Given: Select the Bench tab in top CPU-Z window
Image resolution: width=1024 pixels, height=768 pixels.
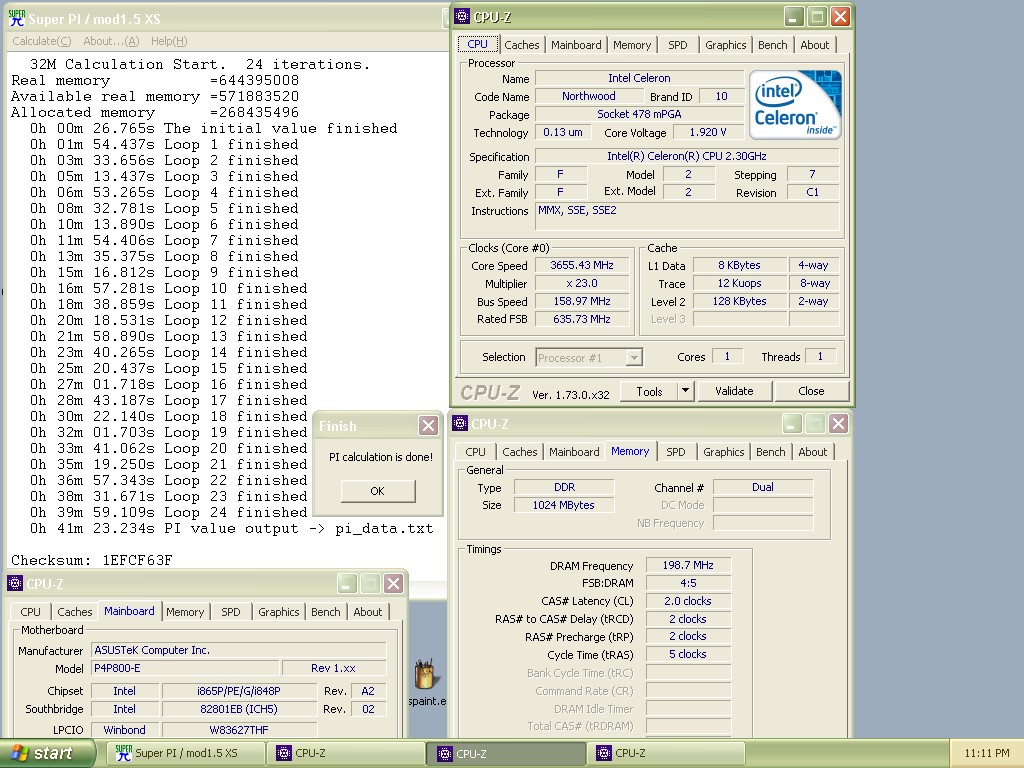Looking at the screenshot, I should pos(773,45).
